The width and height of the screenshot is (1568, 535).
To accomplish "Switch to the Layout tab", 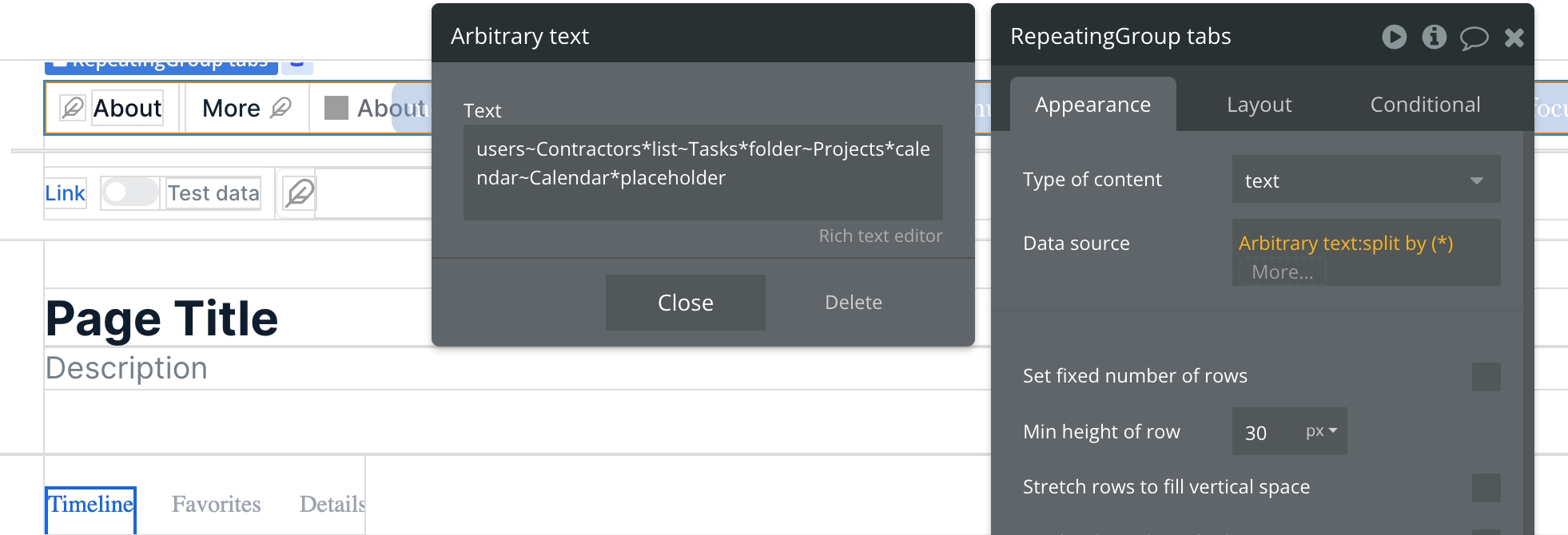I will (x=1259, y=105).
